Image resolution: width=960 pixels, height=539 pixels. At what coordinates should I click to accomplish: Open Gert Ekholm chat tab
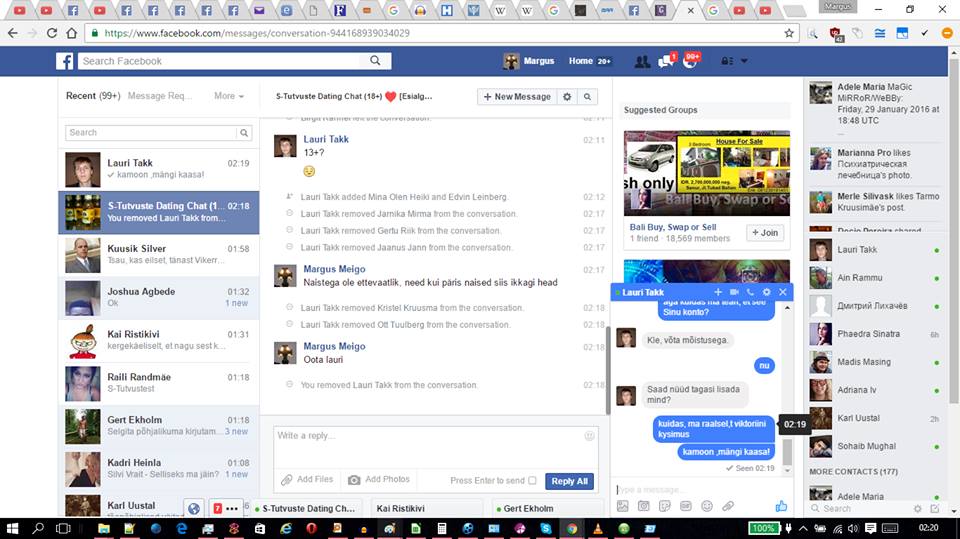(x=548, y=508)
